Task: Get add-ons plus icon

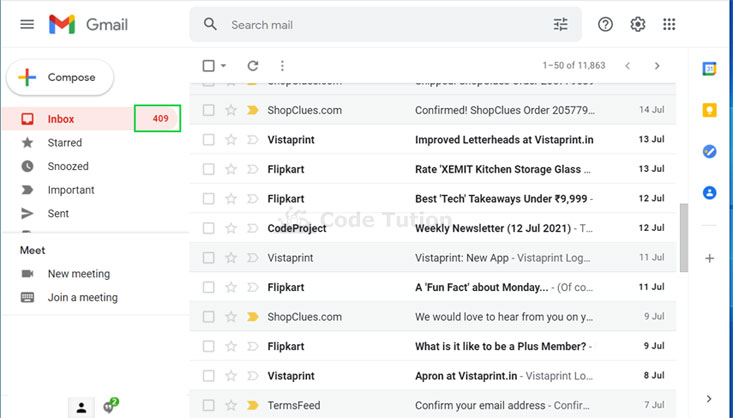Action: click(x=709, y=258)
